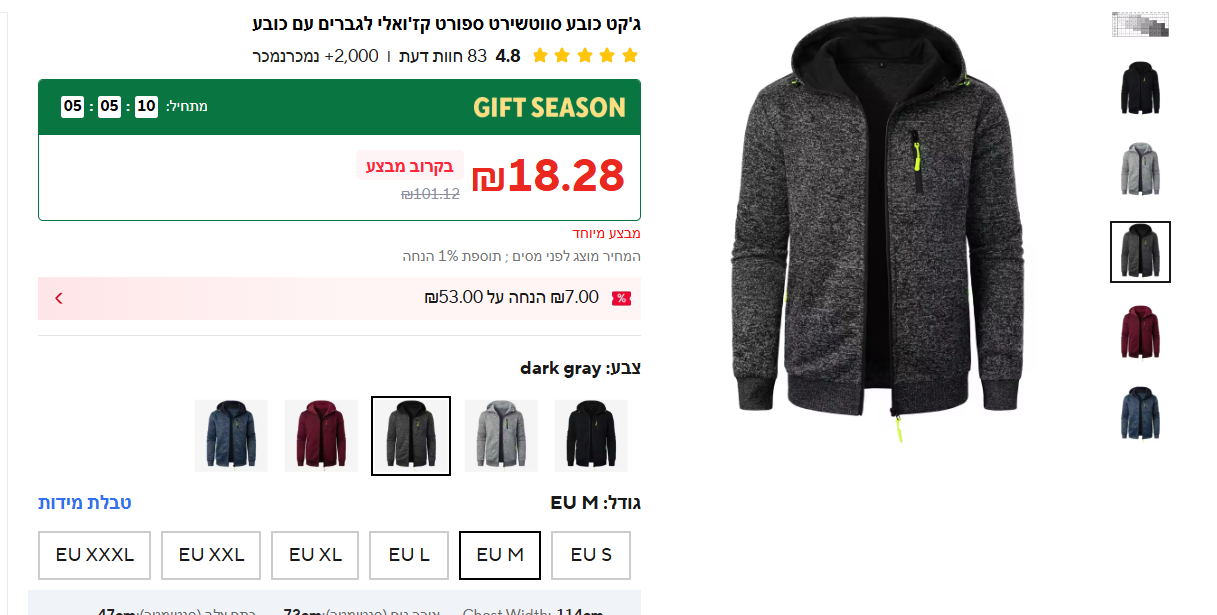1217x615 pixels.
Task: Show the black jacket gallery thumbnail
Action: 1140,88
